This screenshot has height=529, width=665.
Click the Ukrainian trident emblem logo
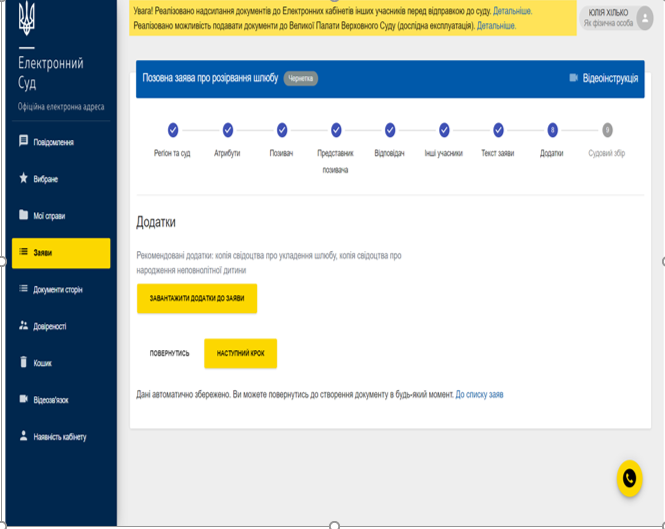(26, 17)
